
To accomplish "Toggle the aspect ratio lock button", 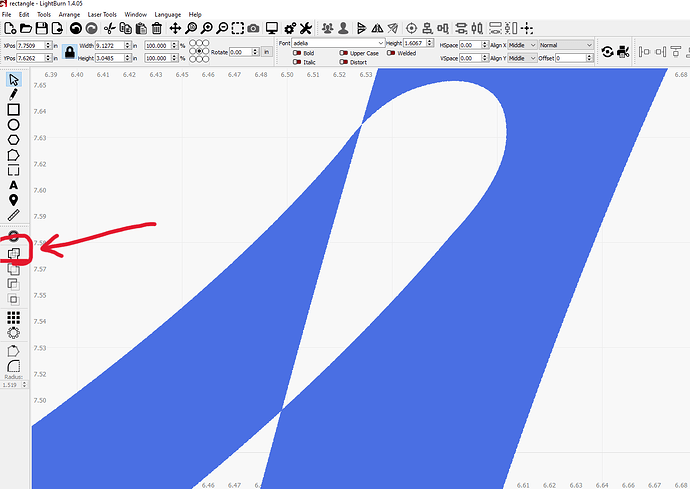I will [70, 52].
